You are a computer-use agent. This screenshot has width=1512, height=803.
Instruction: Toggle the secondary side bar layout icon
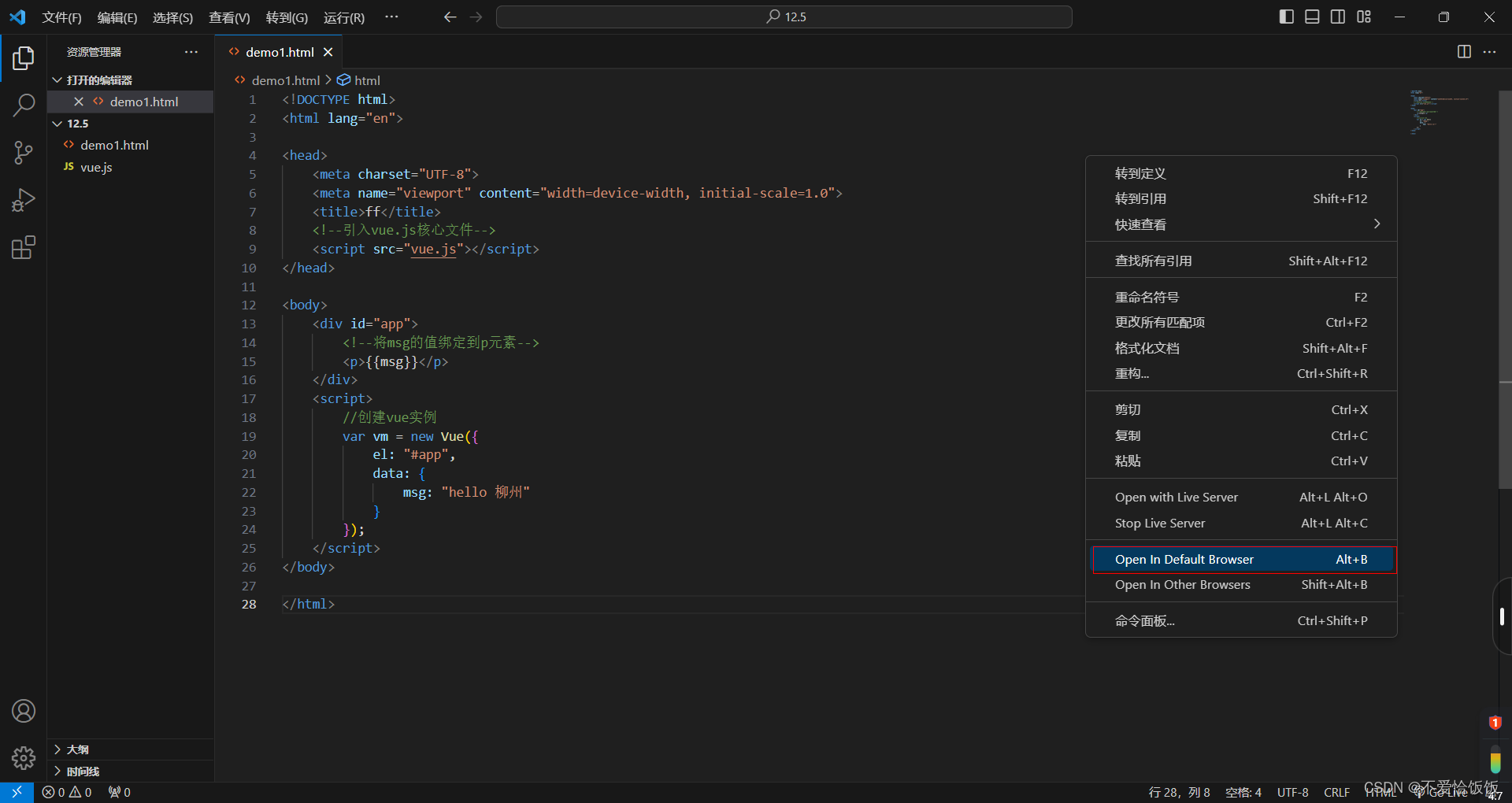pos(1338,17)
